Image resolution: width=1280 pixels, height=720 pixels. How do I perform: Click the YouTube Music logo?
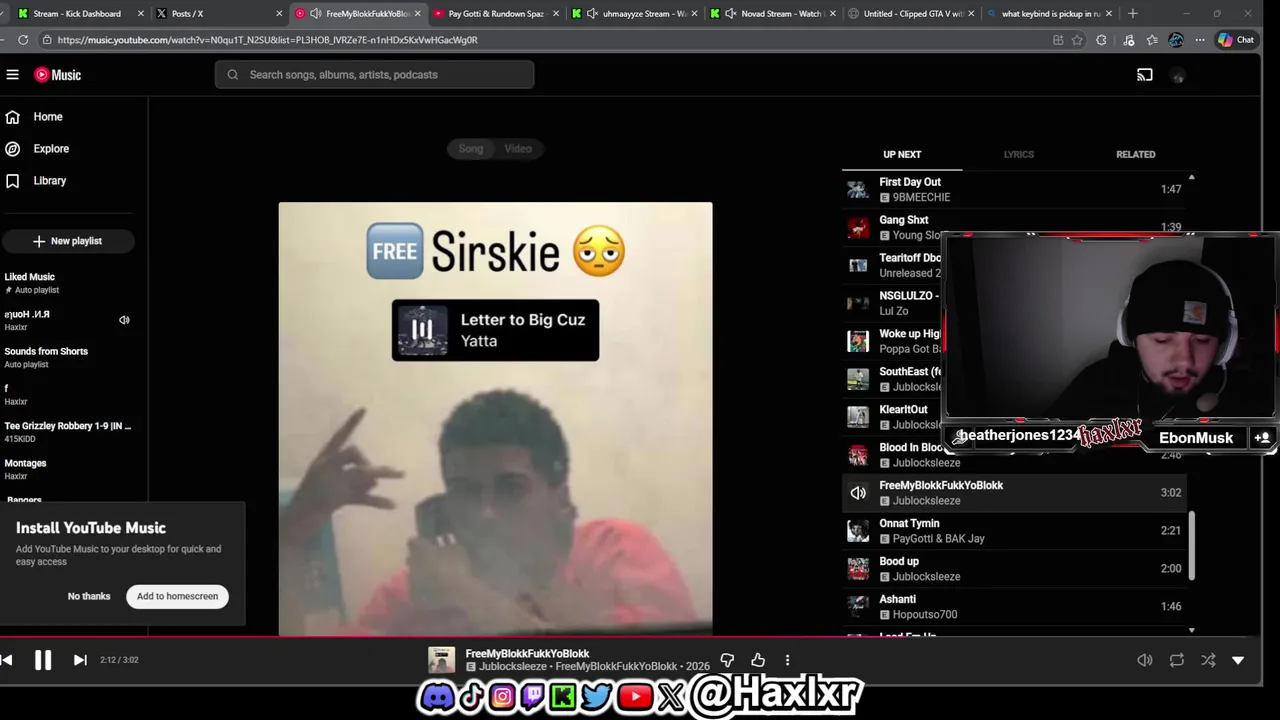pyautogui.click(x=57, y=75)
